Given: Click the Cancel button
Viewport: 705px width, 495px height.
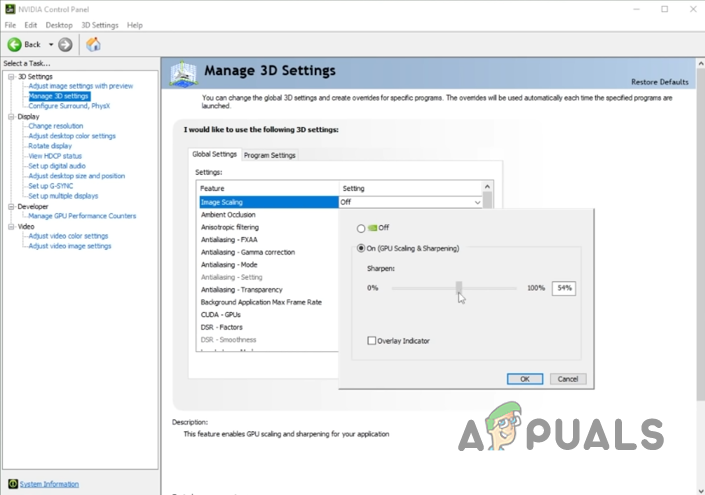Looking at the screenshot, I should click(x=568, y=379).
